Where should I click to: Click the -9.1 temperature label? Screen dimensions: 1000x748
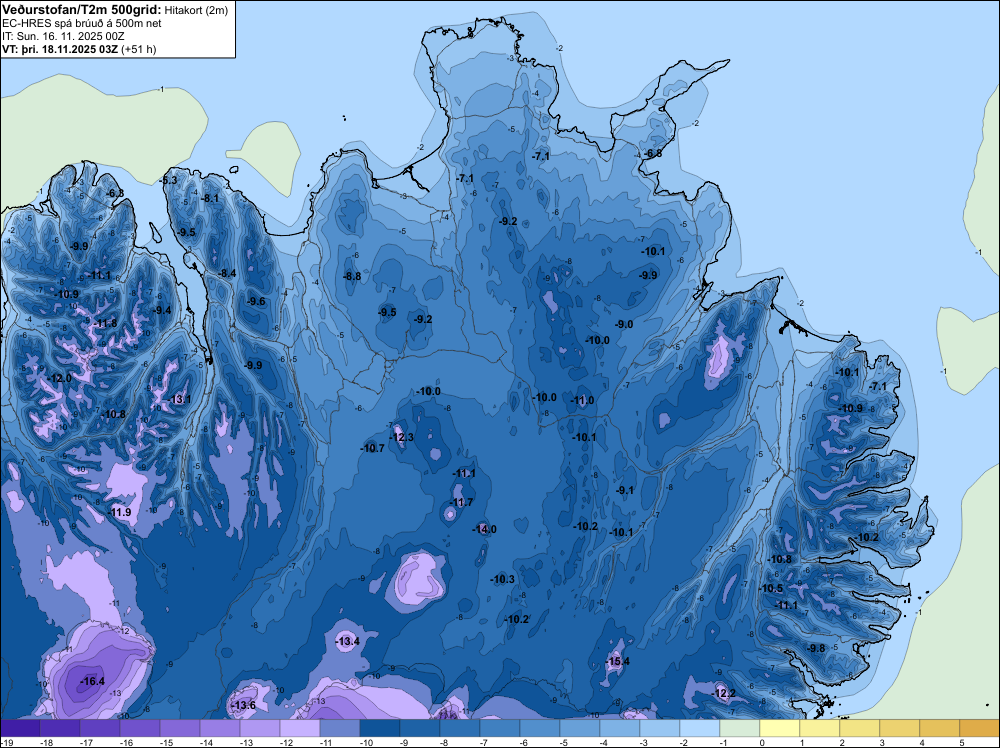coord(624,490)
